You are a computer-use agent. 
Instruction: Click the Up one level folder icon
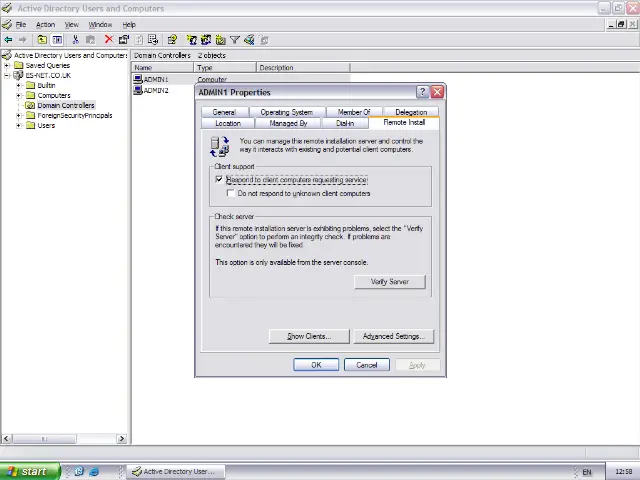[x=42, y=40]
